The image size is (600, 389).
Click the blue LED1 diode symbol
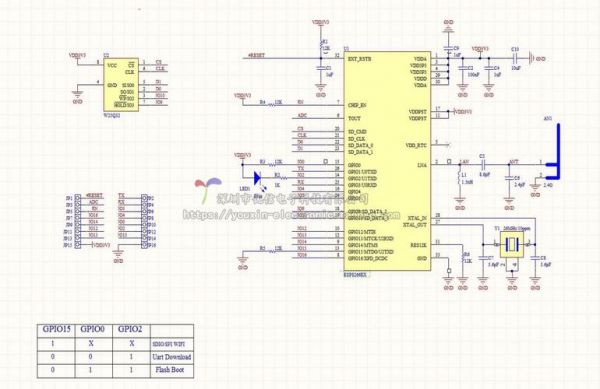(257, 177)
